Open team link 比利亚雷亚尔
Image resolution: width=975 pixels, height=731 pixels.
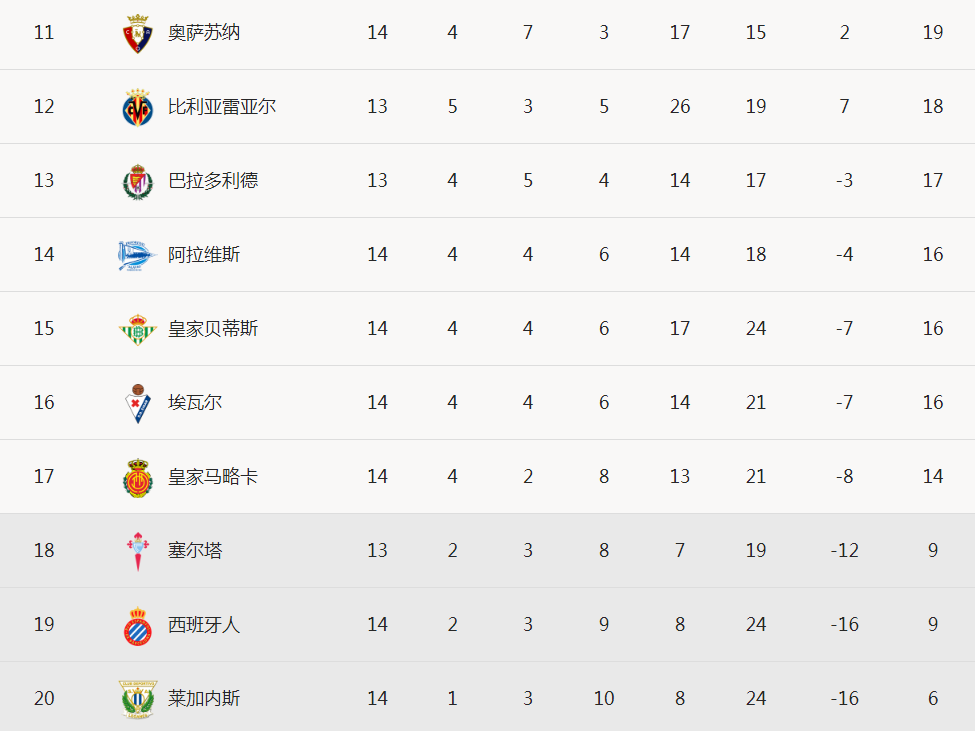click(x=222, y=106)
